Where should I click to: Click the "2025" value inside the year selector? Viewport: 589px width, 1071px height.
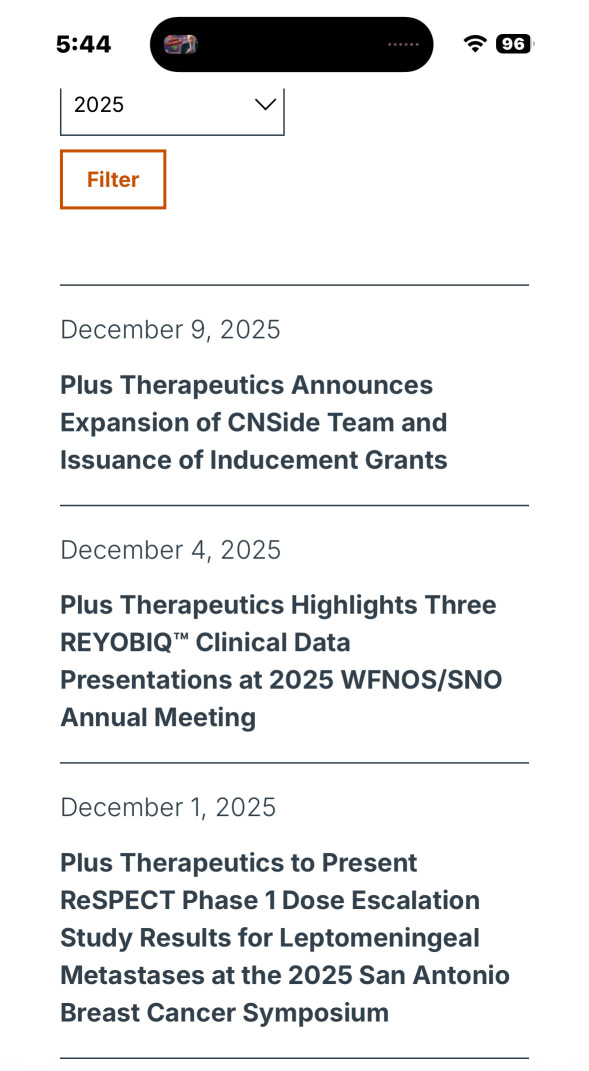tap(99, 105)
